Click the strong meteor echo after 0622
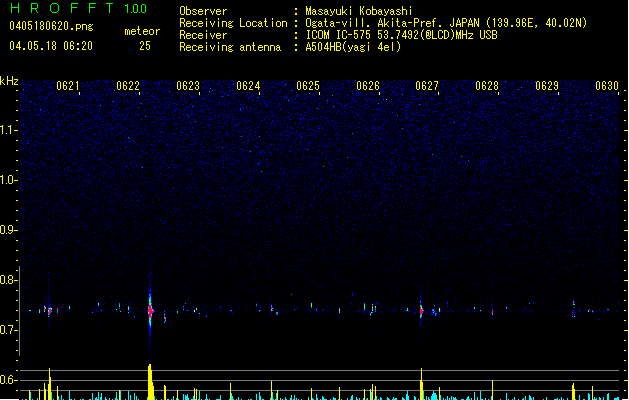Image resolution: width=629 pixels, height=400 pixels. click(150, 310)
